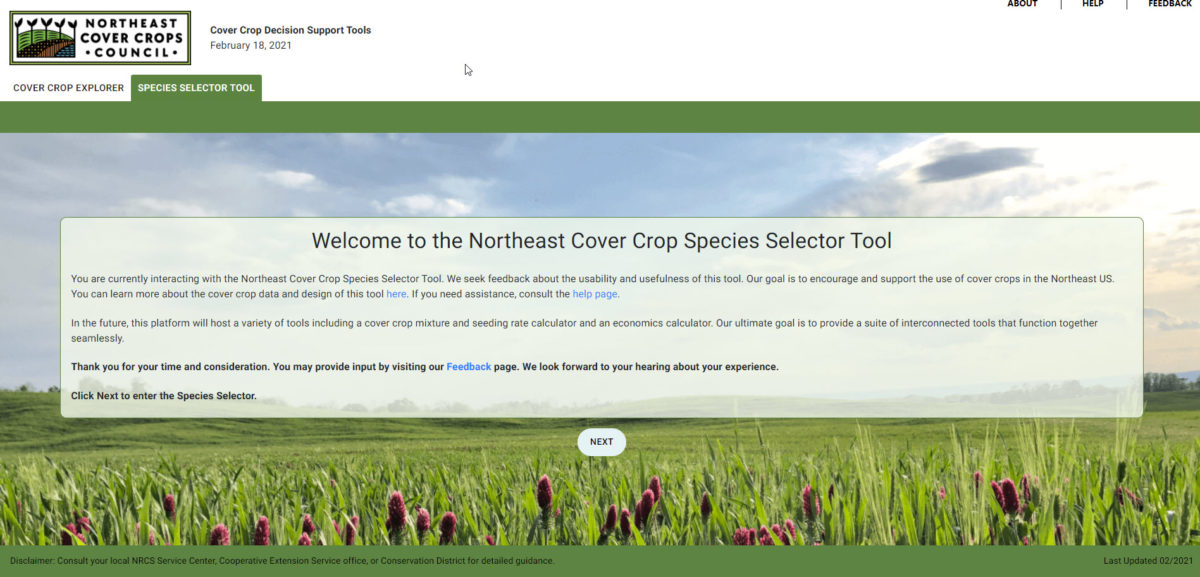Image resolution: width=1200 pixels, height=577 pixels.
Task: Click "Click Next to enter the Species Selector."
Action: pos(164,396)
